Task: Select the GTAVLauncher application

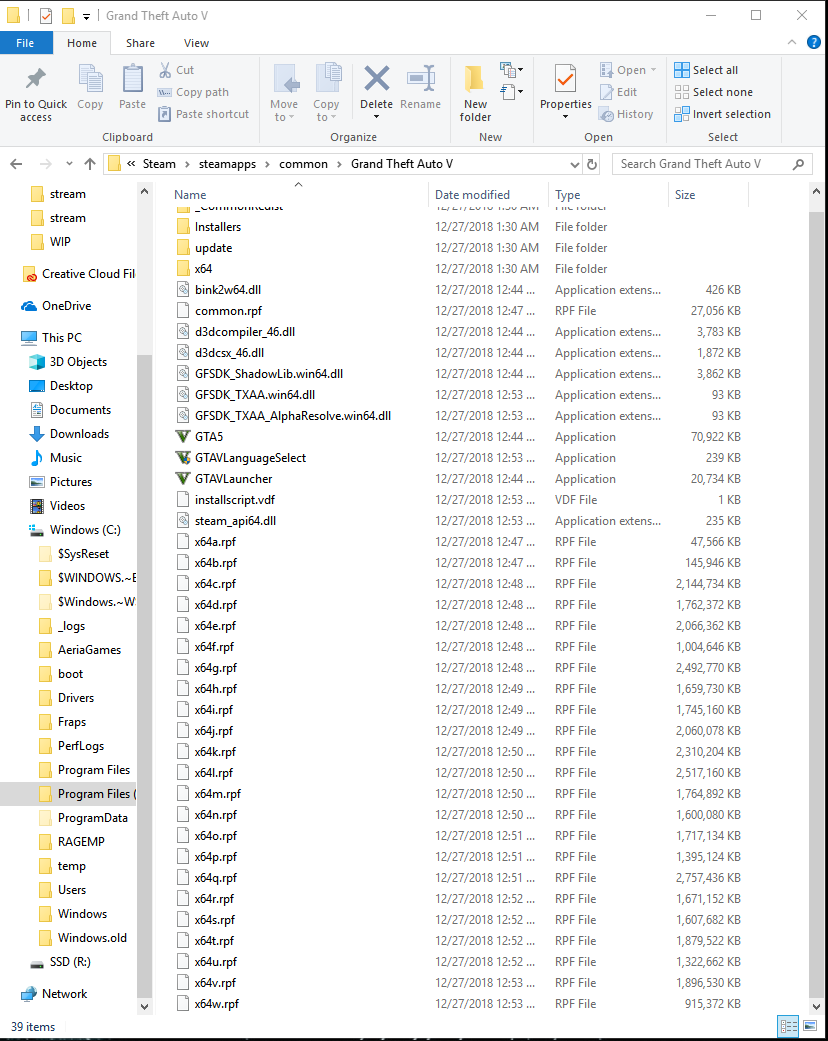Action: (233, 479)
